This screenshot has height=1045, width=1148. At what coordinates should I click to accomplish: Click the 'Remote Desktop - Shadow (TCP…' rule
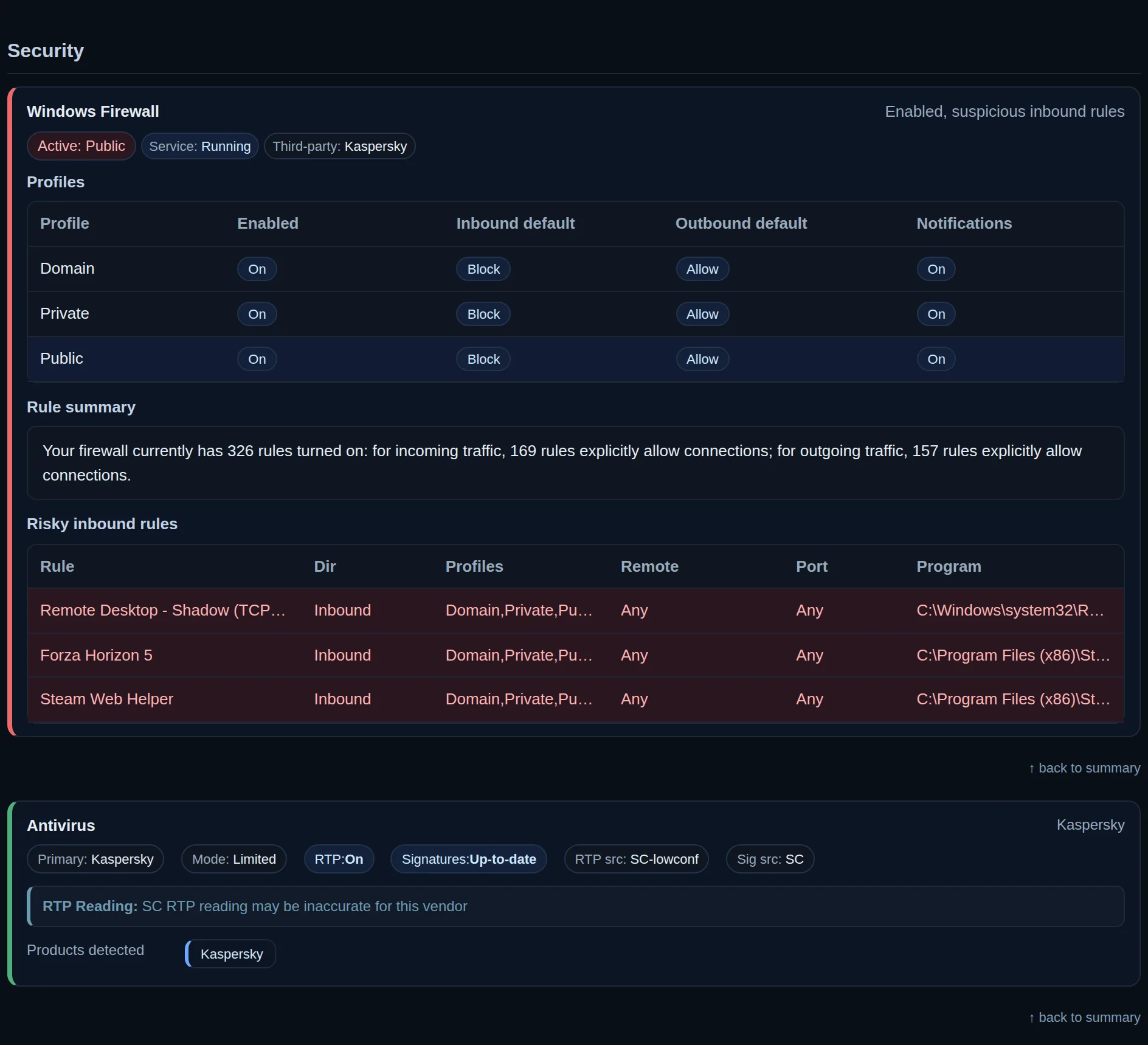tap(163, 610)
